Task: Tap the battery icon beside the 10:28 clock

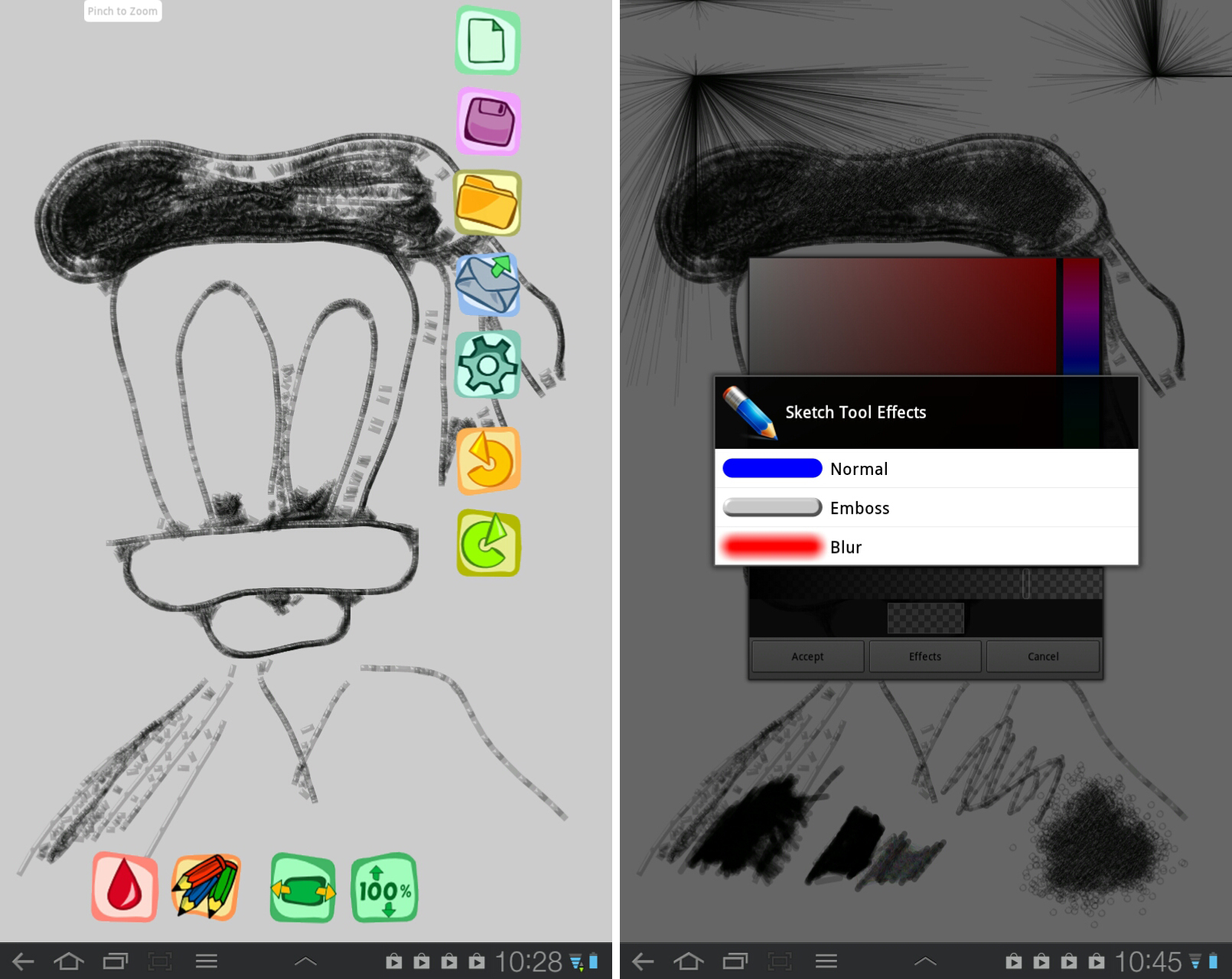Action: pyautogui.click(x=594, y=961)
